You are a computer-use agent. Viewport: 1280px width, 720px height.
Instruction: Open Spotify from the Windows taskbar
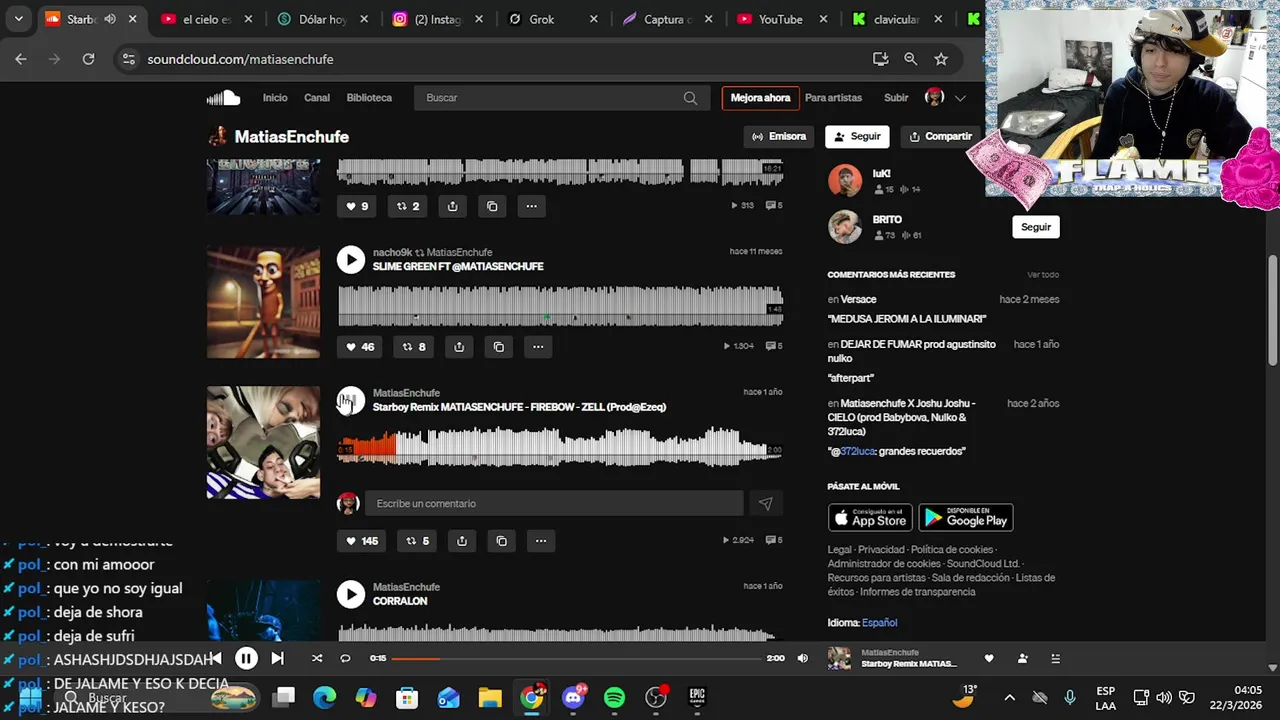point(614,697)
